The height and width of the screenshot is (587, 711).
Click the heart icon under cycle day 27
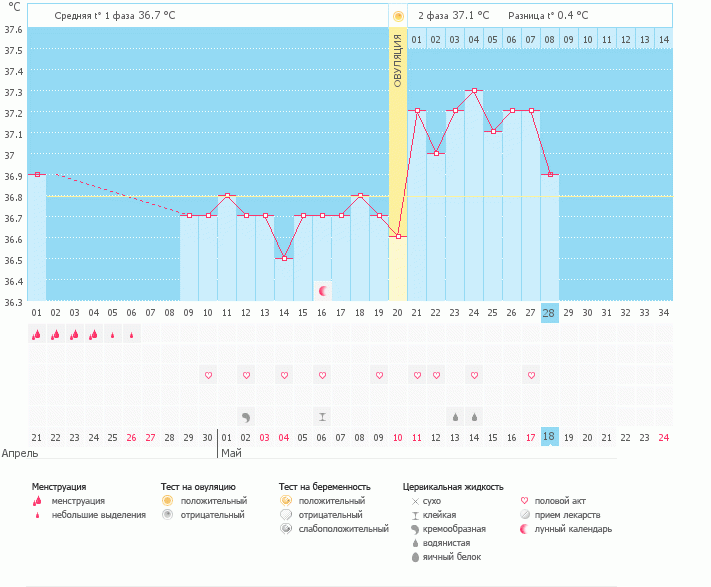click(x=531, y=375)
